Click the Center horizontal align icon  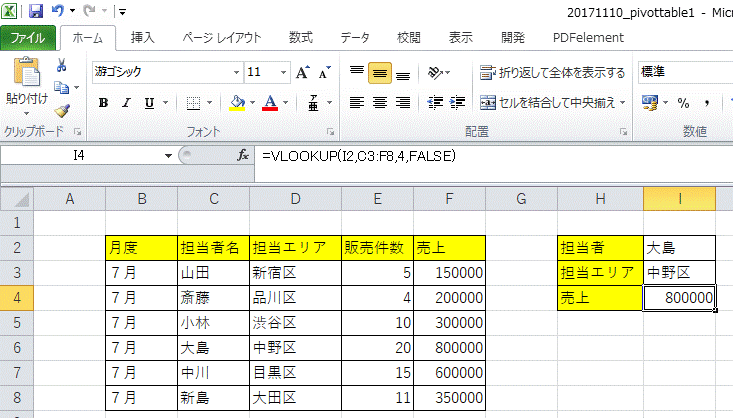tap(379, 103)
